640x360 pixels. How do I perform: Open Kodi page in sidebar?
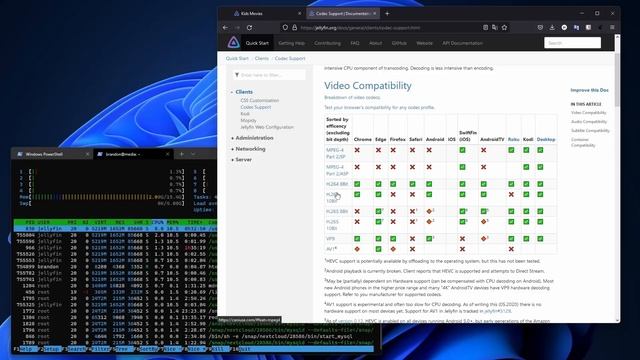pos(245,114)
